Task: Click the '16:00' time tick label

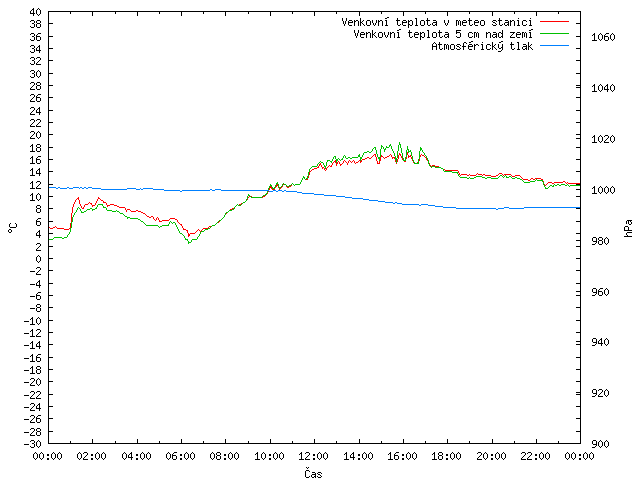Action: (402, 456)
